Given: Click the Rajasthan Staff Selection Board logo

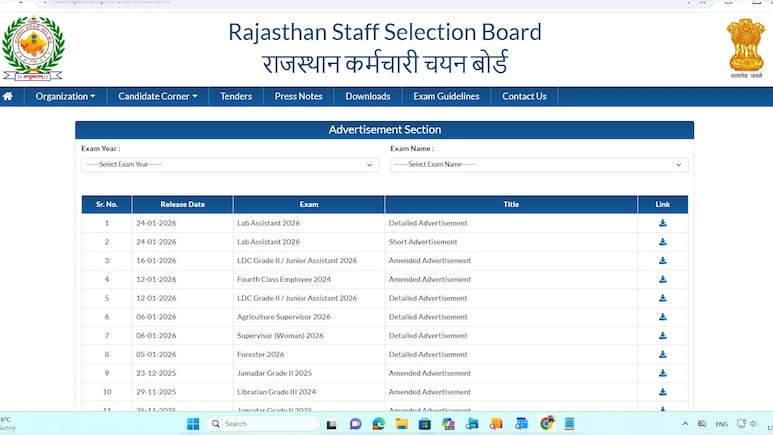Looking at the screenshot, I should [33, 48].
